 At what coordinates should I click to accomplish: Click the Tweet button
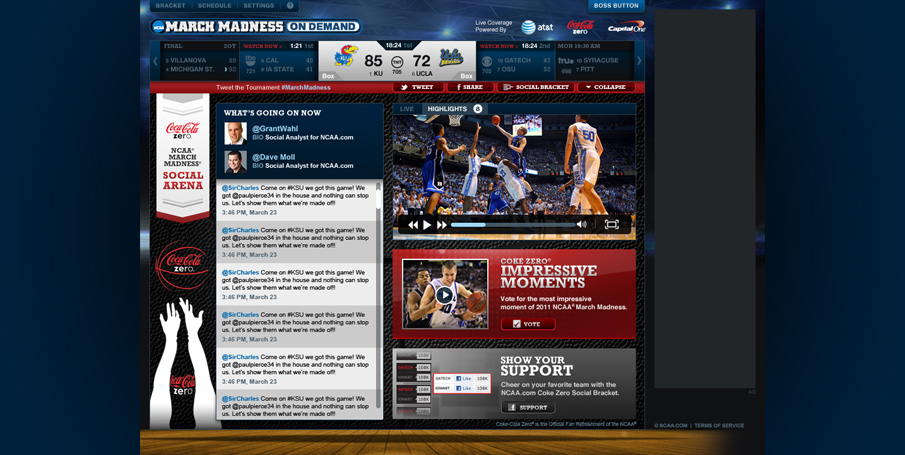(418, 87)
